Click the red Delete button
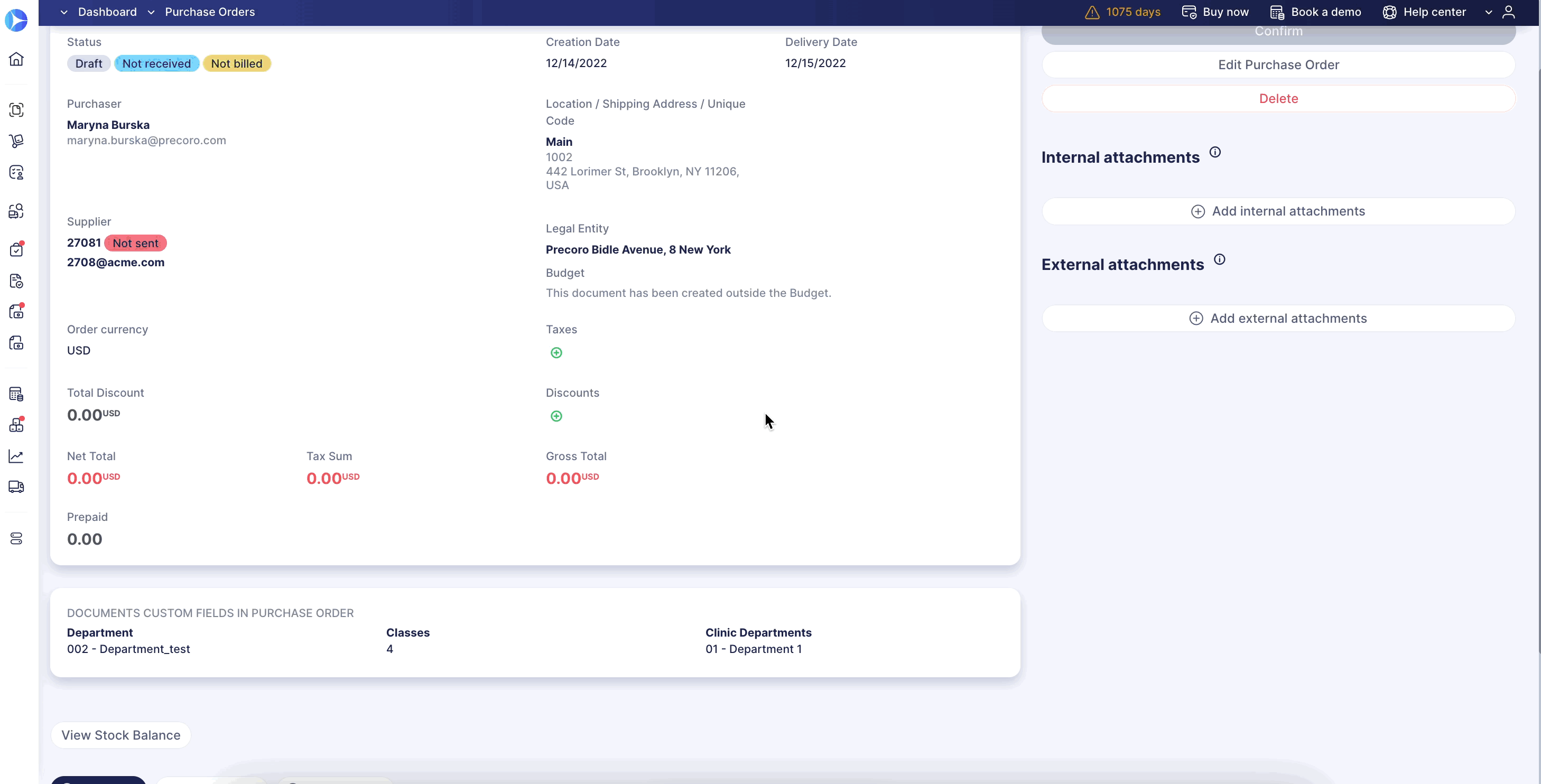The width and height of the screenshot is (1541, 784). pos(1278,99)
